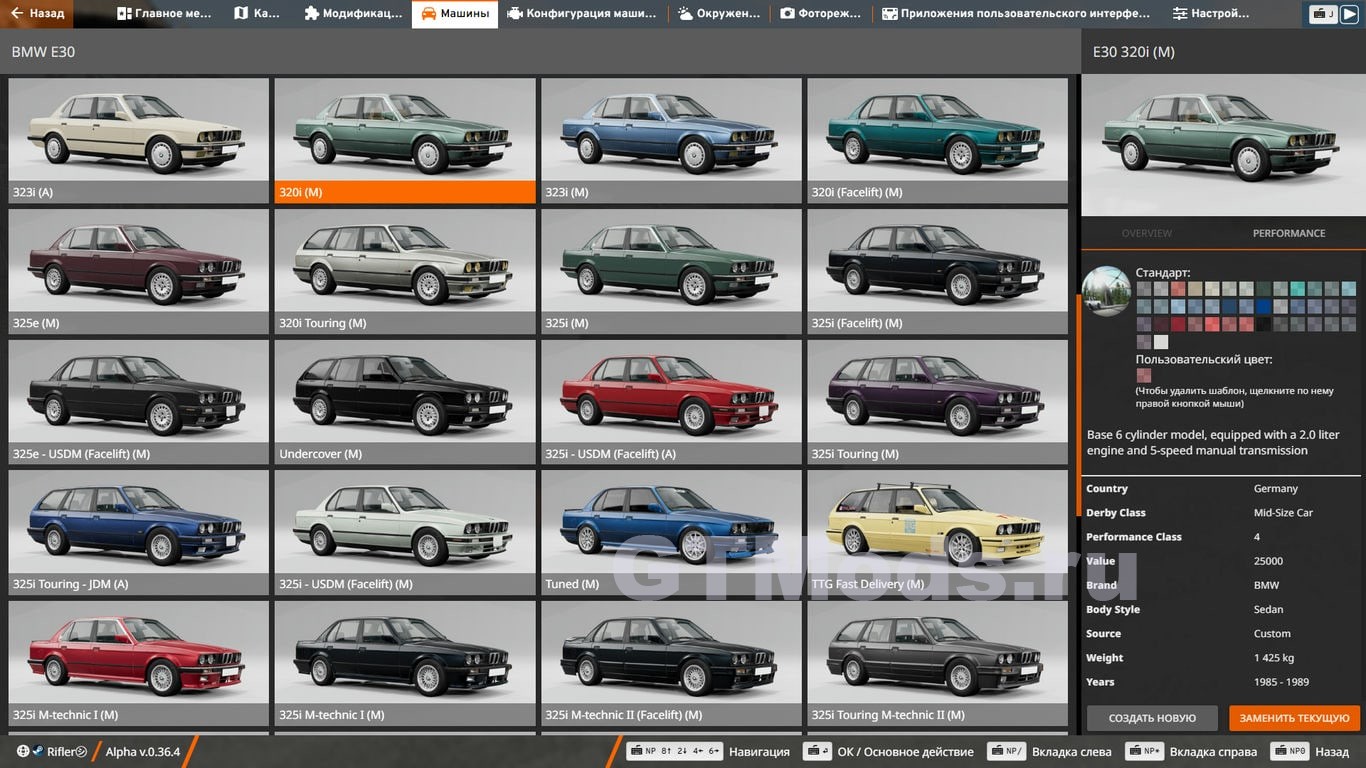Select the 320i Touring (M) wagon
Screen dimensions: 1366x768
405,271
